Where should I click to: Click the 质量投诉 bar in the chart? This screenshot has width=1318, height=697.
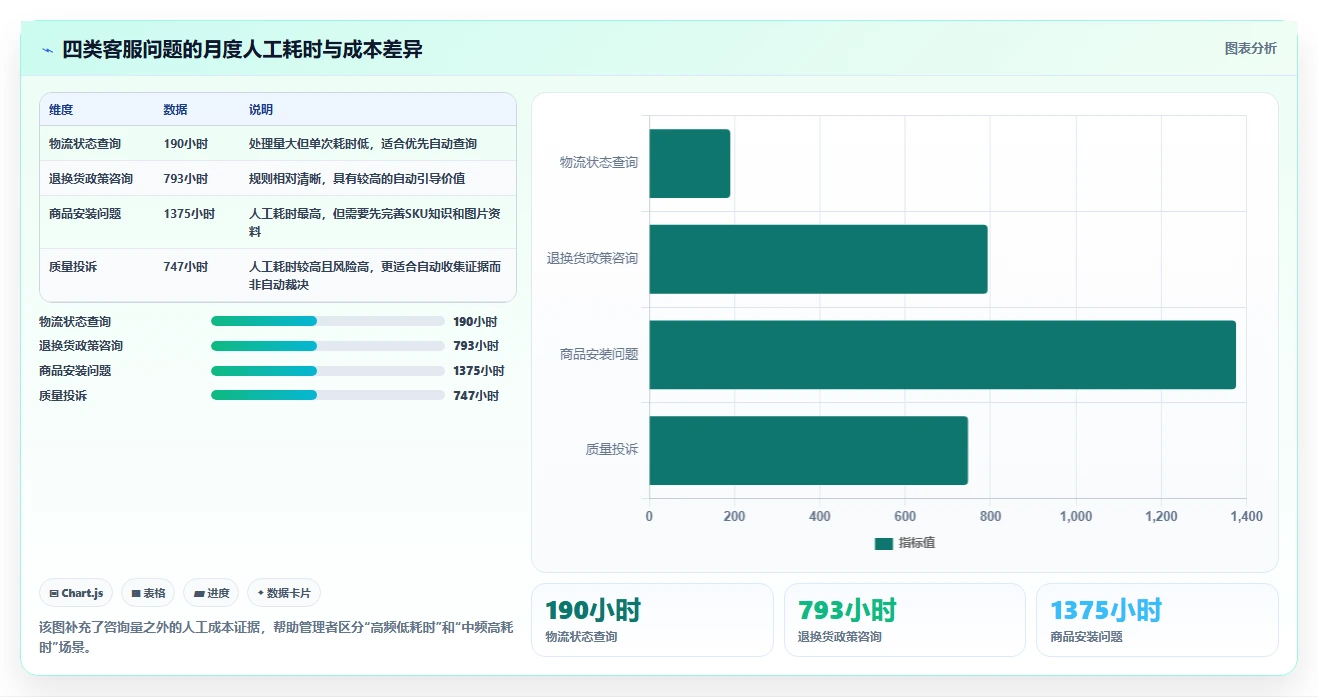[809, 450]
